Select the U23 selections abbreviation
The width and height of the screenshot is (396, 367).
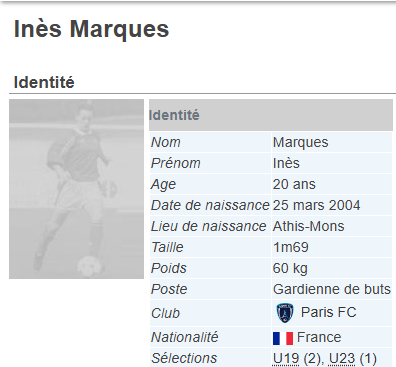click(342, 358)
